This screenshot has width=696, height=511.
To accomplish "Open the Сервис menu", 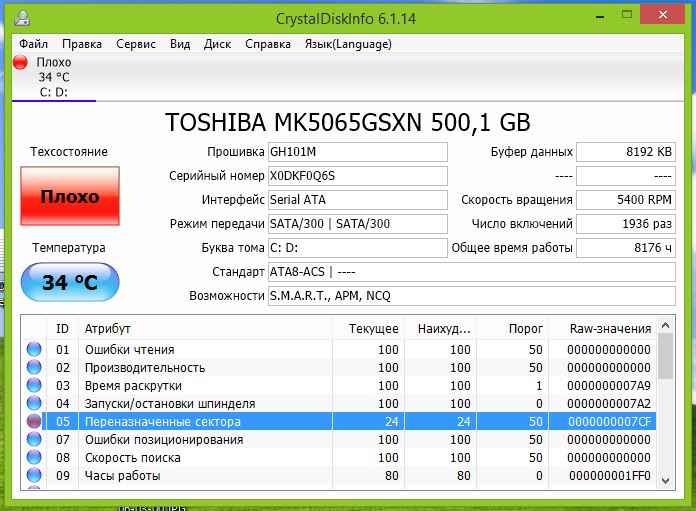I will pos(135,44).
